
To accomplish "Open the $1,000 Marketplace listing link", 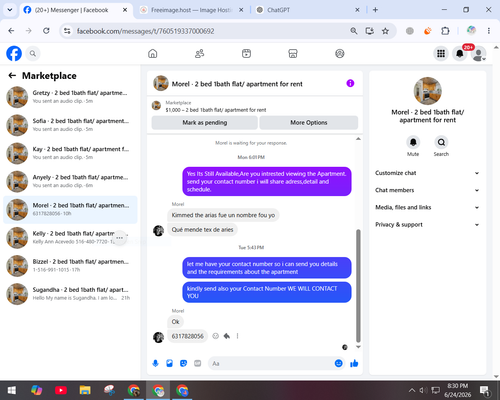I will click(216, 110).
